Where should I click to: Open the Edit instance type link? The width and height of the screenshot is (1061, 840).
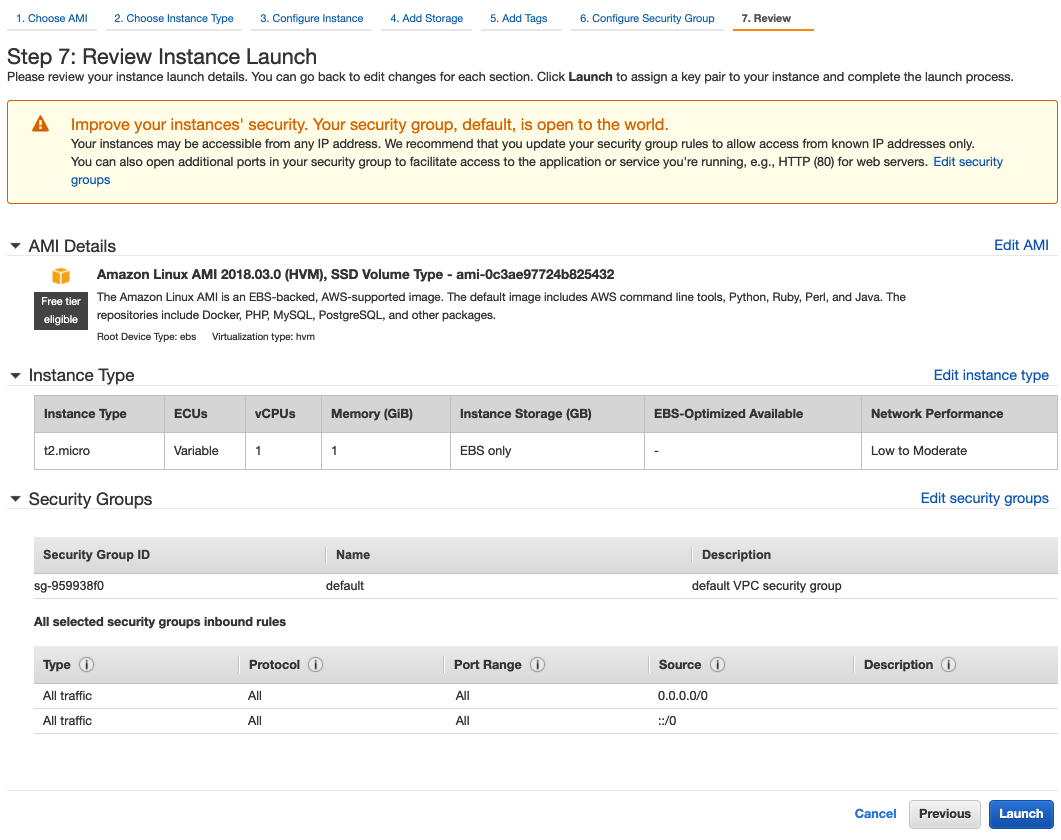991,375
